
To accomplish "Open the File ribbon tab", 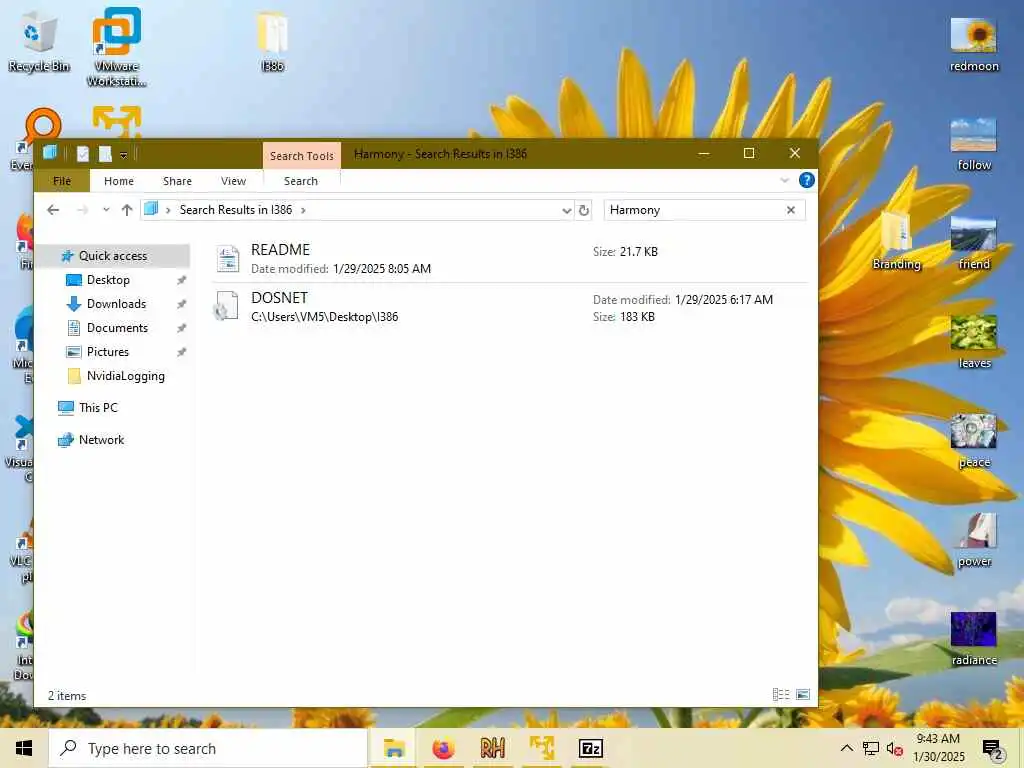I will click(x=62, y=181).
